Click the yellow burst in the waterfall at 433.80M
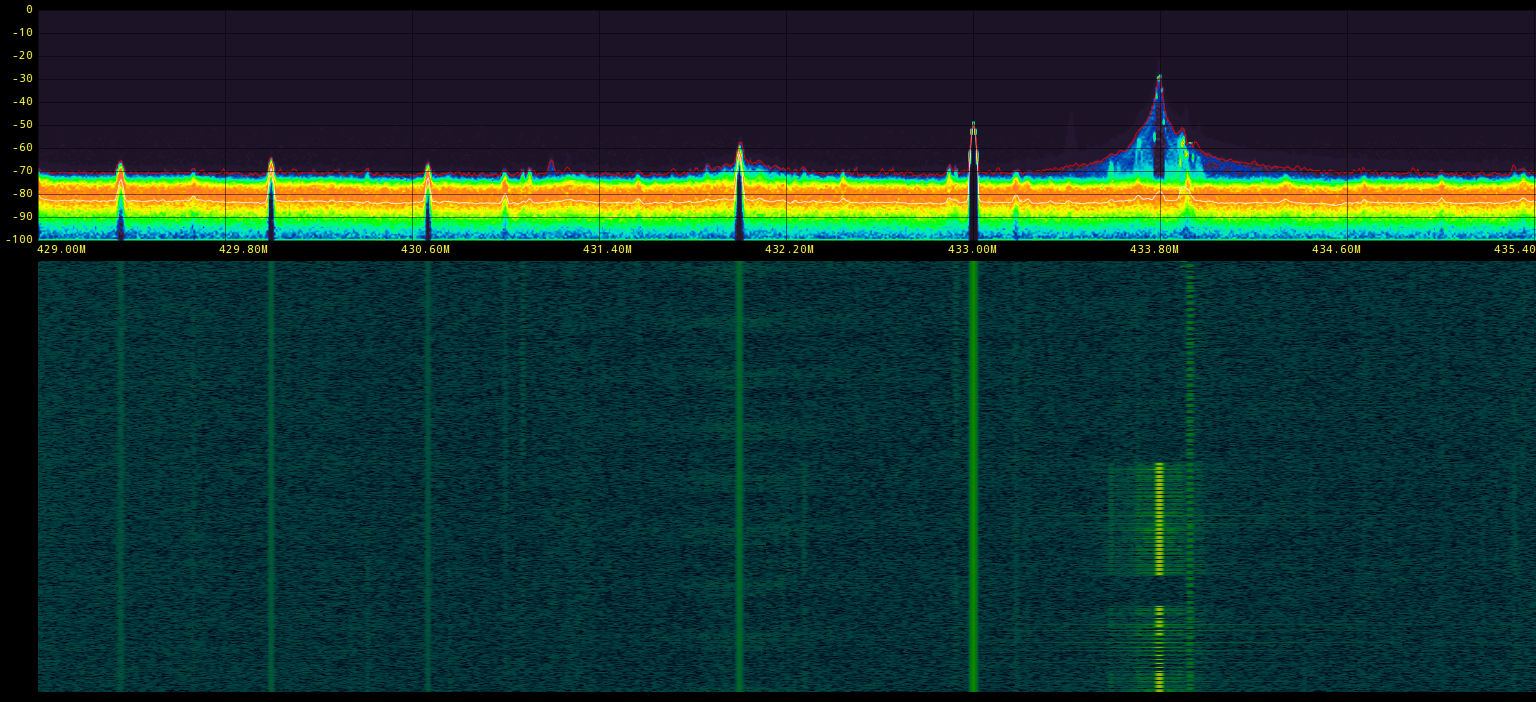 click(1160, 520)
